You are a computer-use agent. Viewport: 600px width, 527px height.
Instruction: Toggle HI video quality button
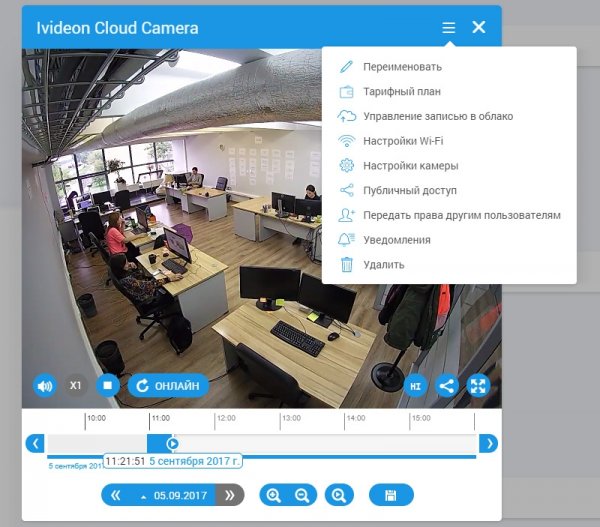coord(415,386)
